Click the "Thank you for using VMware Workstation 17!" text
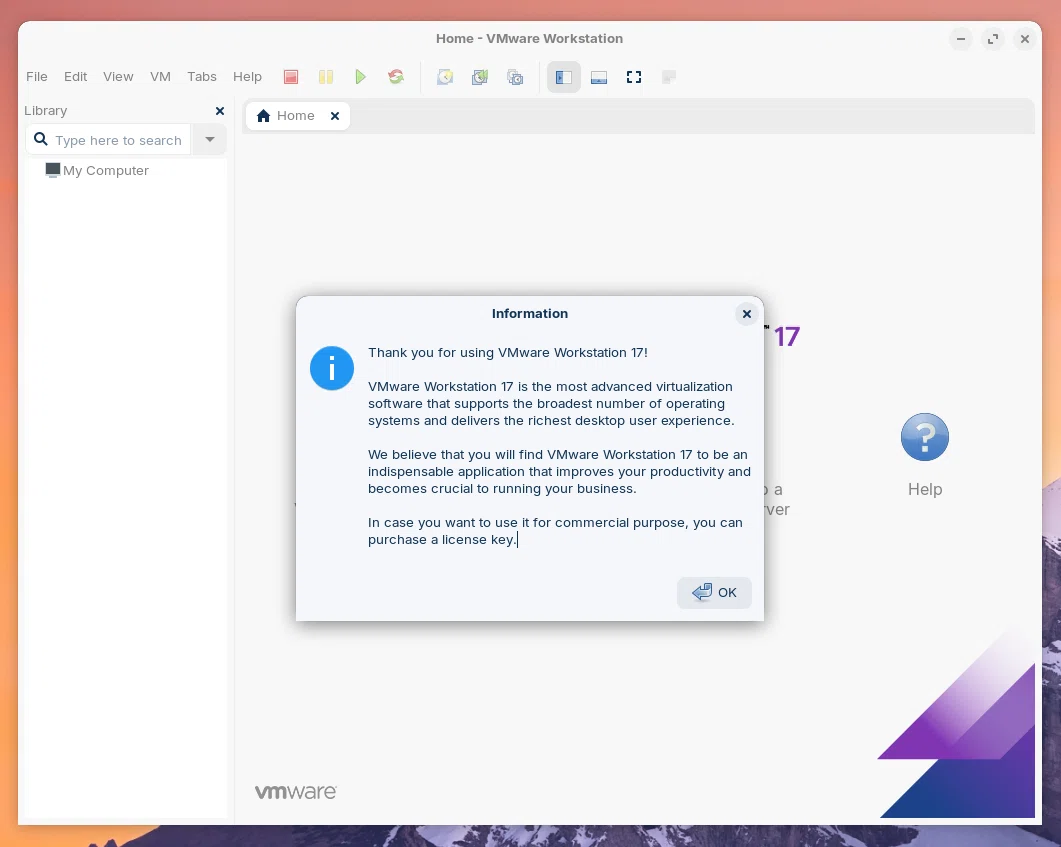 pyautogui.click(x=507, y=352)
